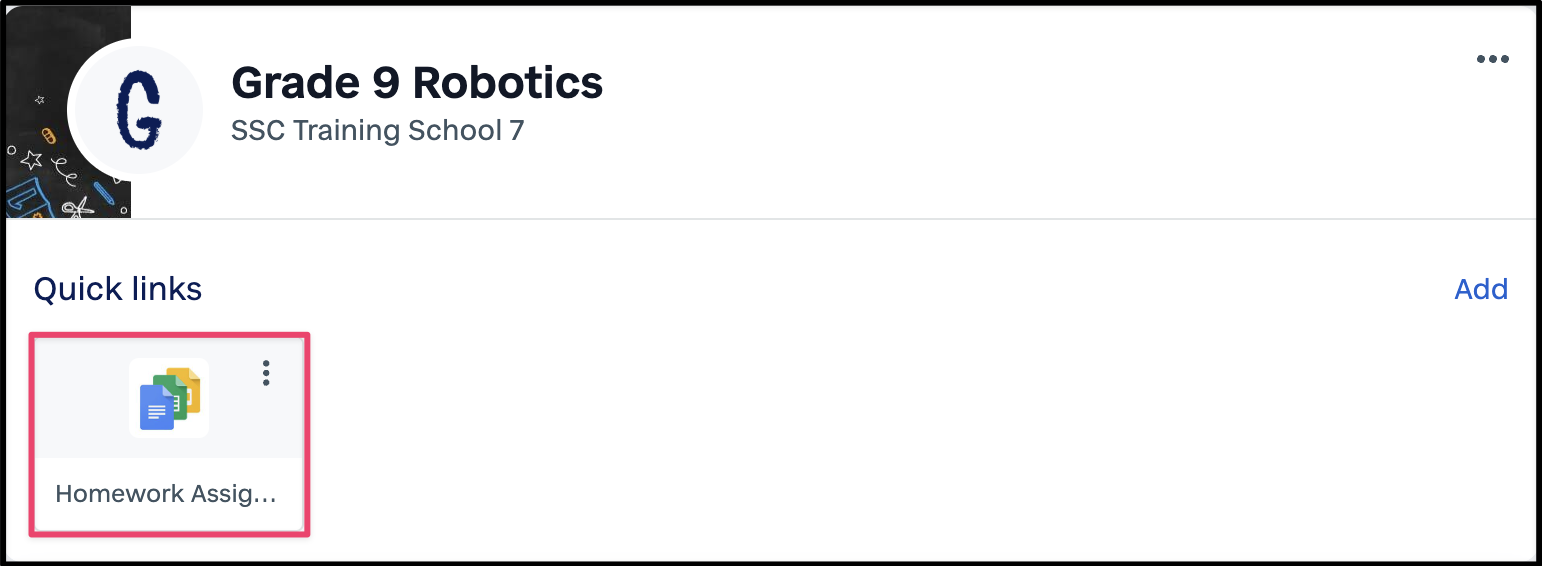The height and width of the screenshot is (566, 1542).
Task: Open the class options three-dot menu
Action: pyautogui.click(x=1492, y=59)
